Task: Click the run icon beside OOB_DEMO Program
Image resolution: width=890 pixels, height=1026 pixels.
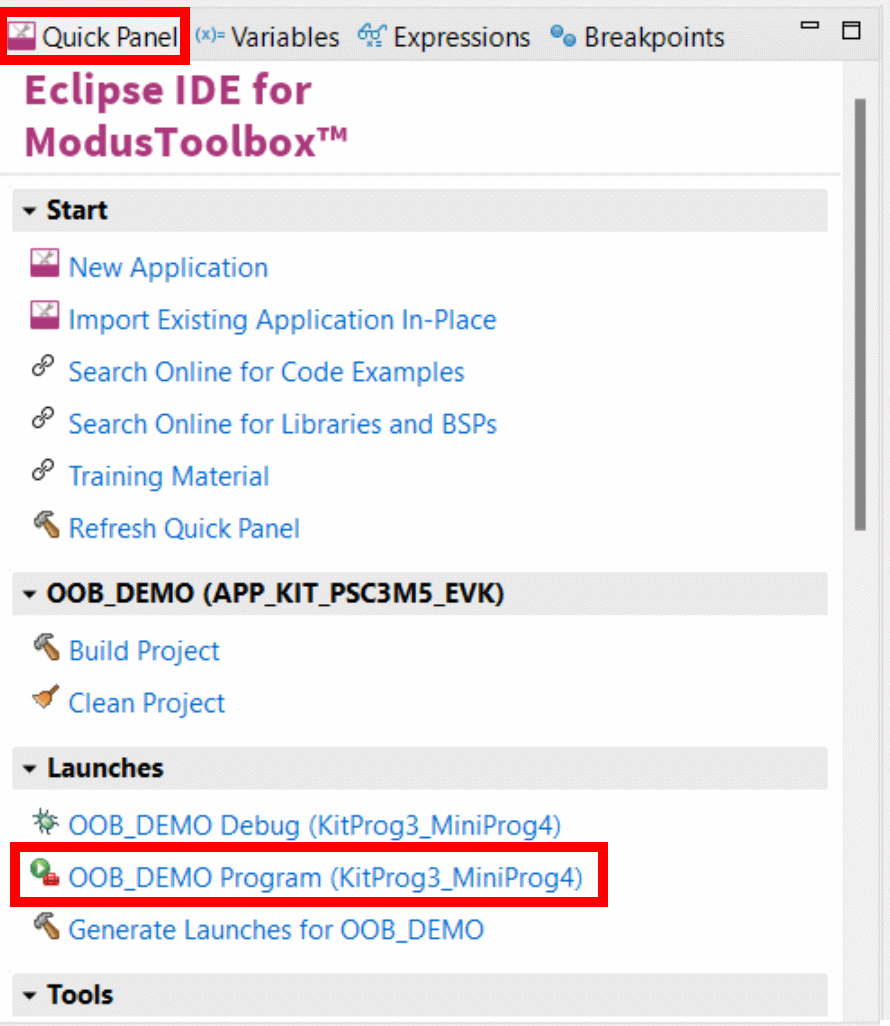Action: pos(45,873)
